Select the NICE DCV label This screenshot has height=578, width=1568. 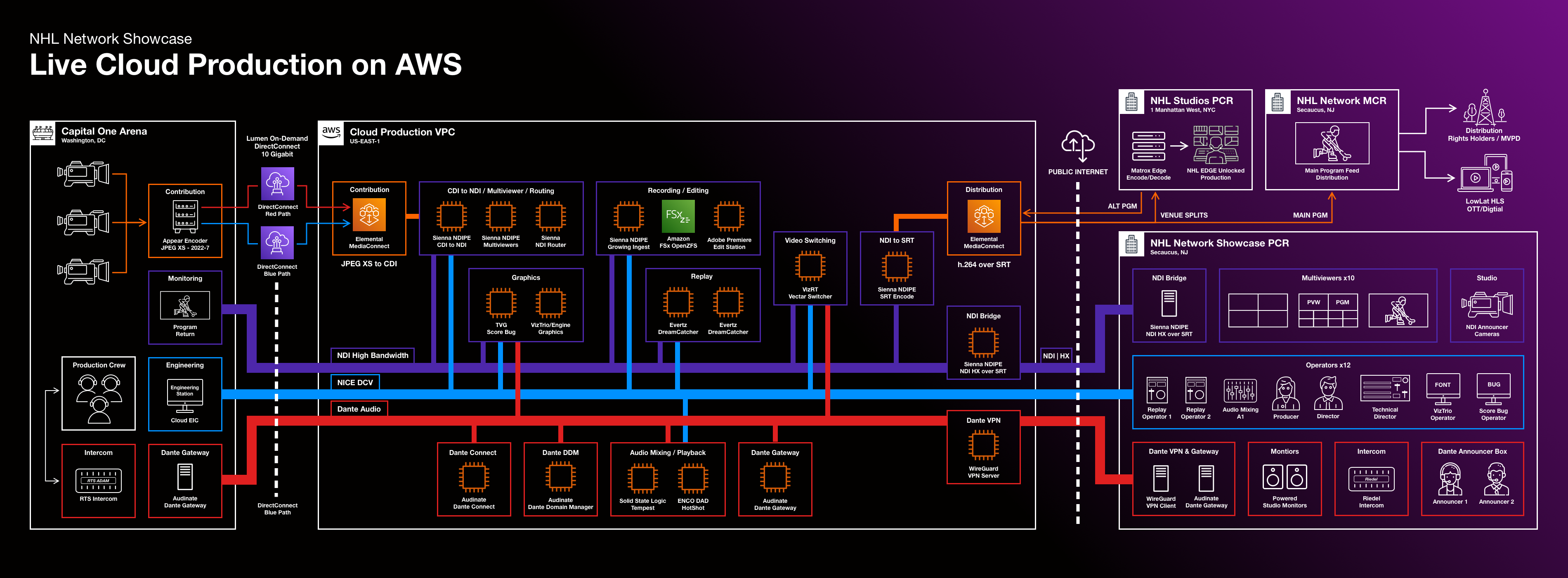355,382
